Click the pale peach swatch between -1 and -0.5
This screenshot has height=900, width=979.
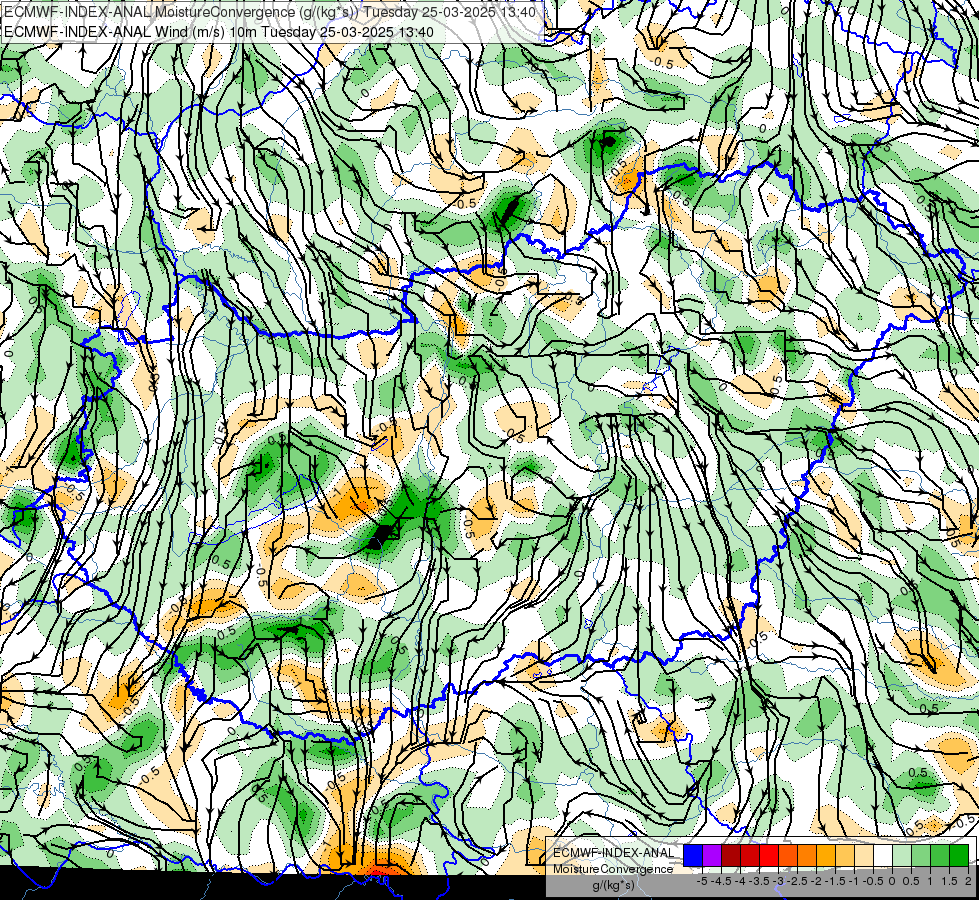(863, 855)
